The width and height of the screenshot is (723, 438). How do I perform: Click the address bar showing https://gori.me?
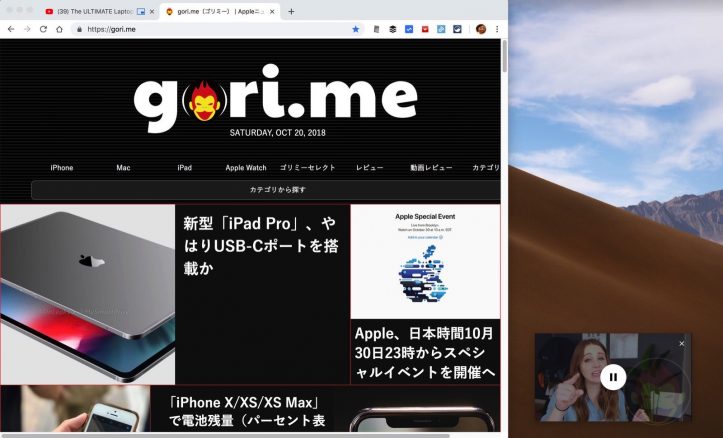[217, 29]
